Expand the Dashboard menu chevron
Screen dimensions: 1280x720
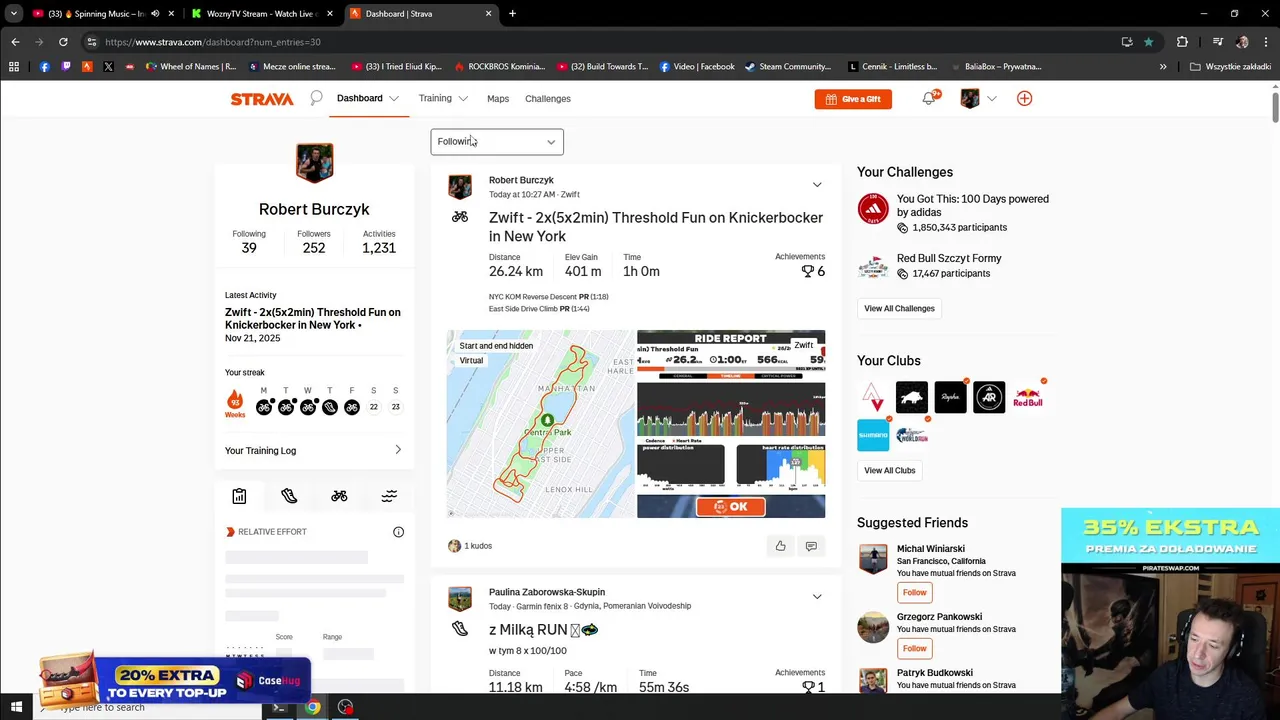(x=394, y=99)
